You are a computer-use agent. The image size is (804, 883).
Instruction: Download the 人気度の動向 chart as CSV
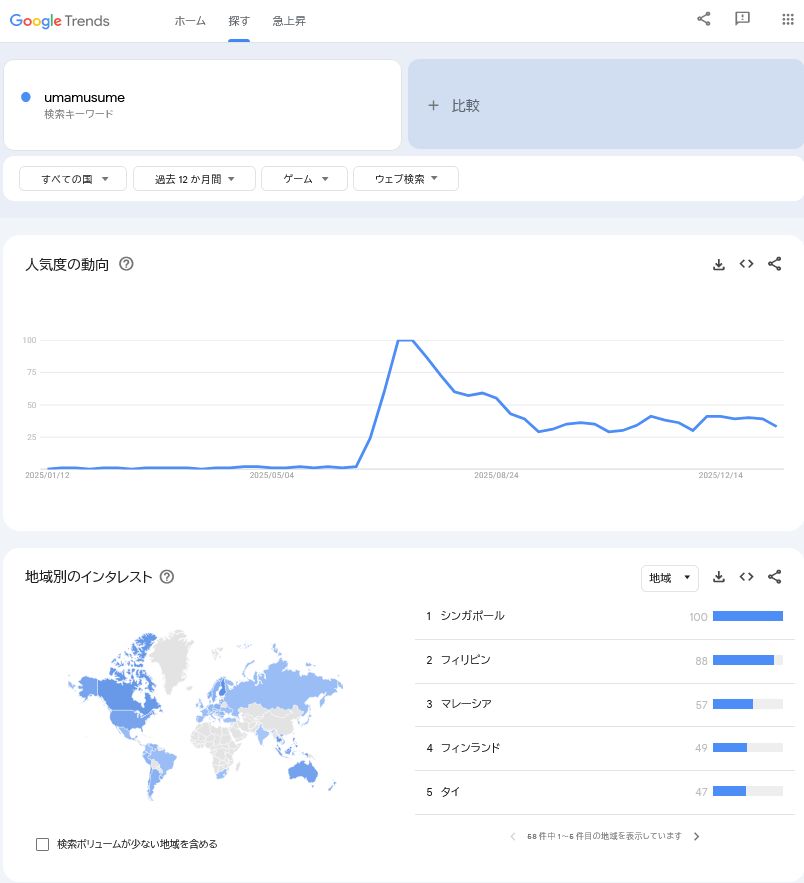[x=718, y=264]
